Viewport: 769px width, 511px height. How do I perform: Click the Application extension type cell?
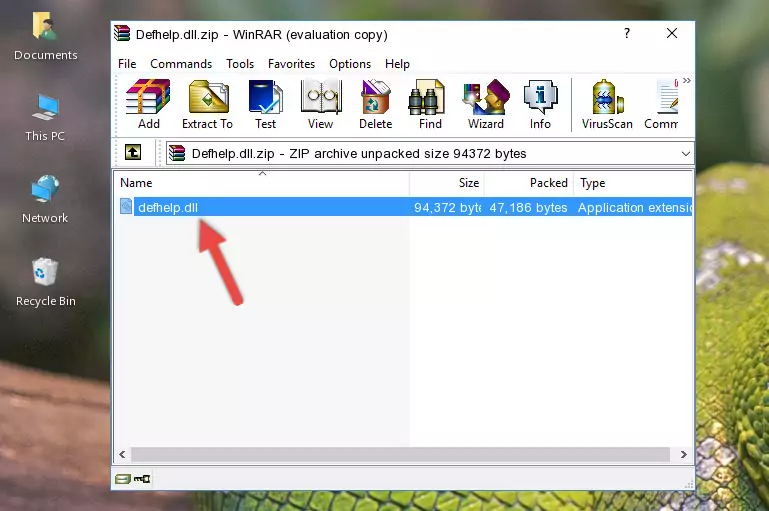pyautogui.click(x=635, y=207)
